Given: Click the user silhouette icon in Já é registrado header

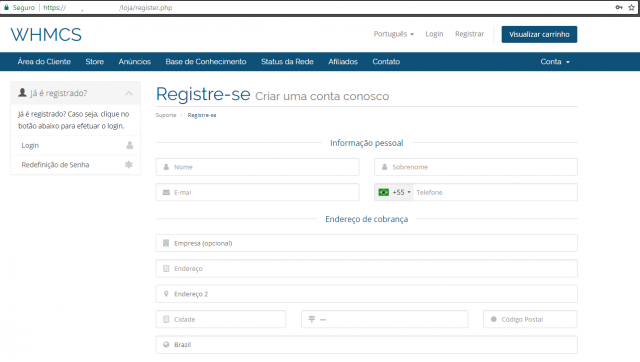Looking at the screenshot, I should pos(22,93).
